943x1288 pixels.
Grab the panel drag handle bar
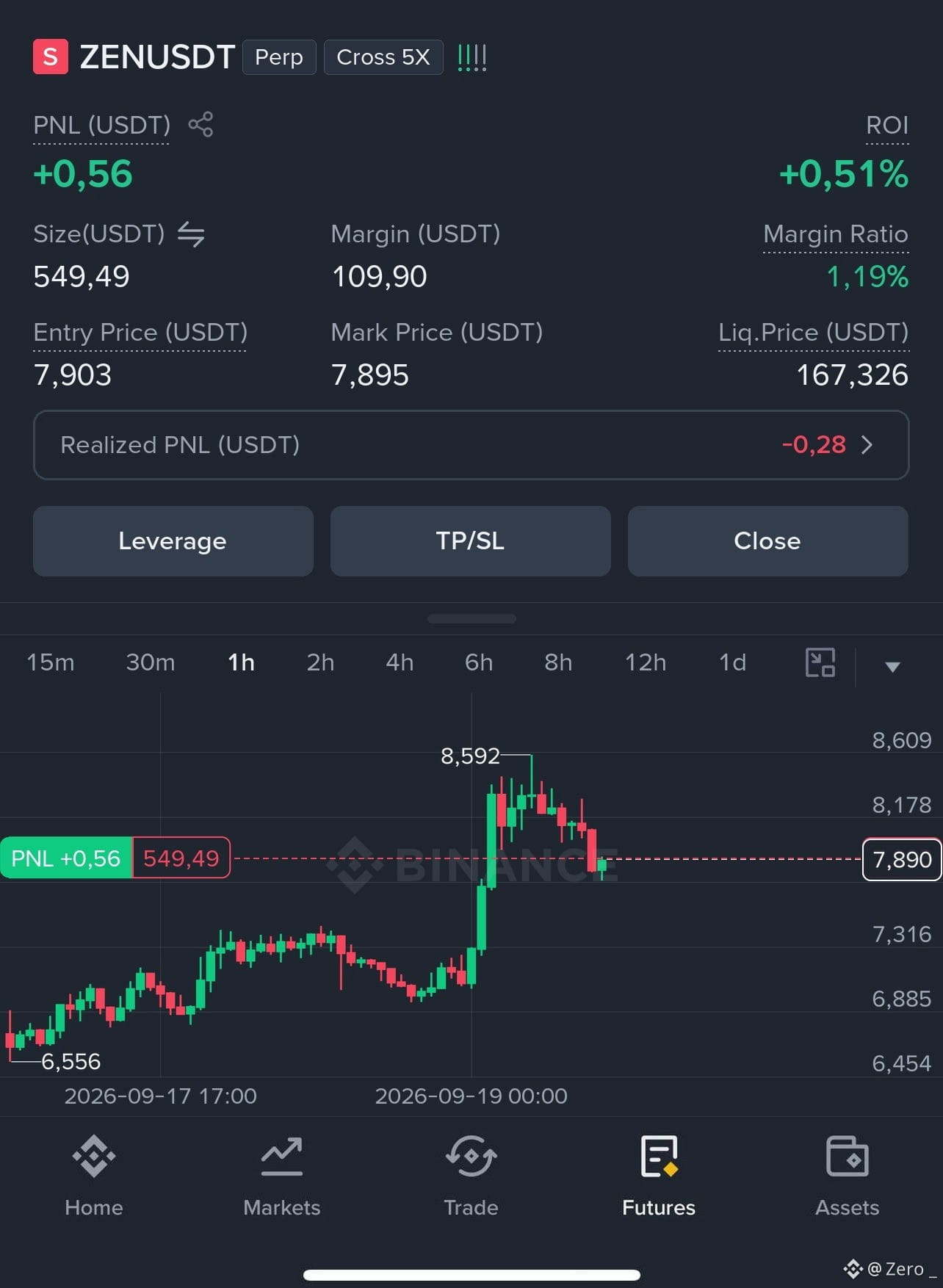click(x=471, y=619)
